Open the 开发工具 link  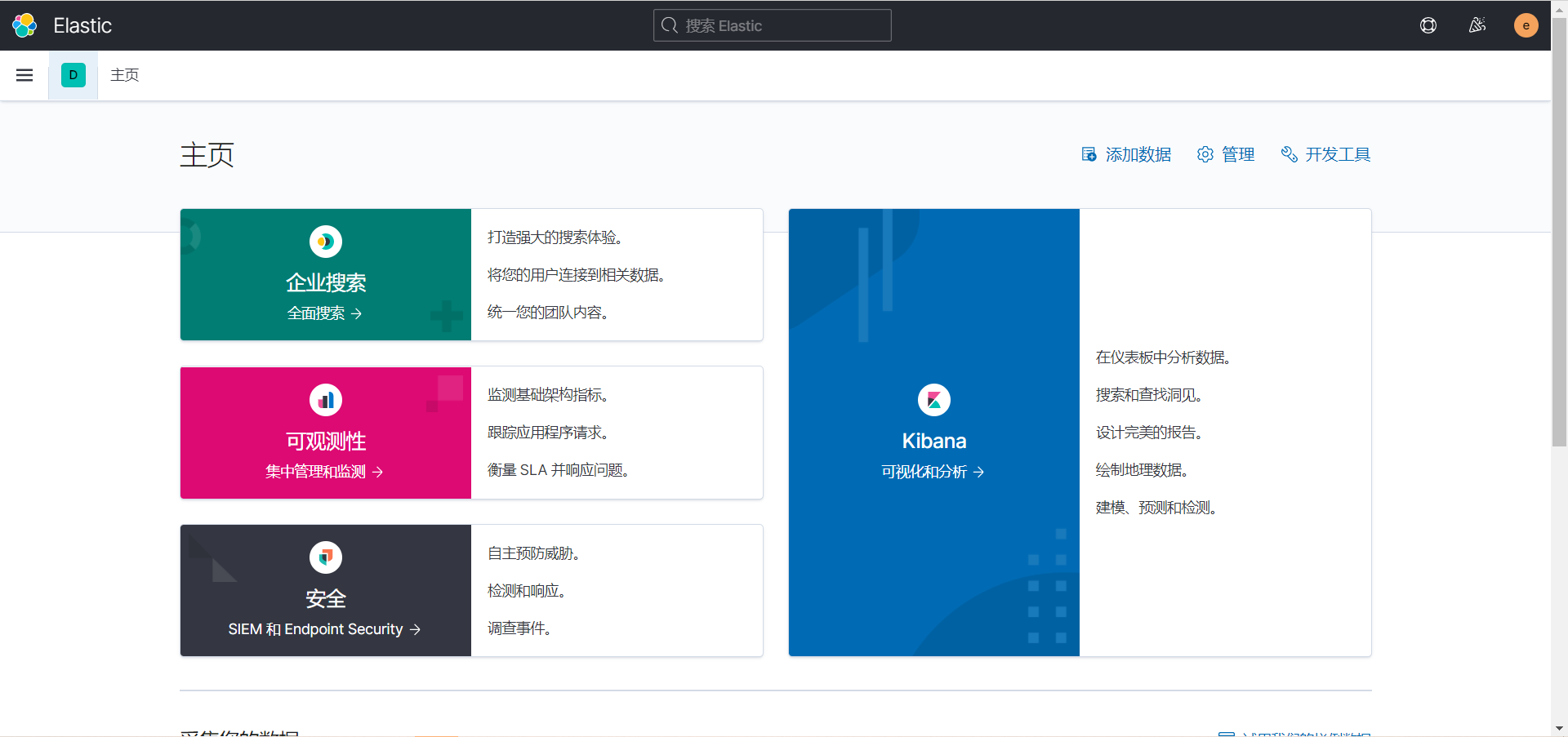pyautogui.click(x=1338, y=154)
